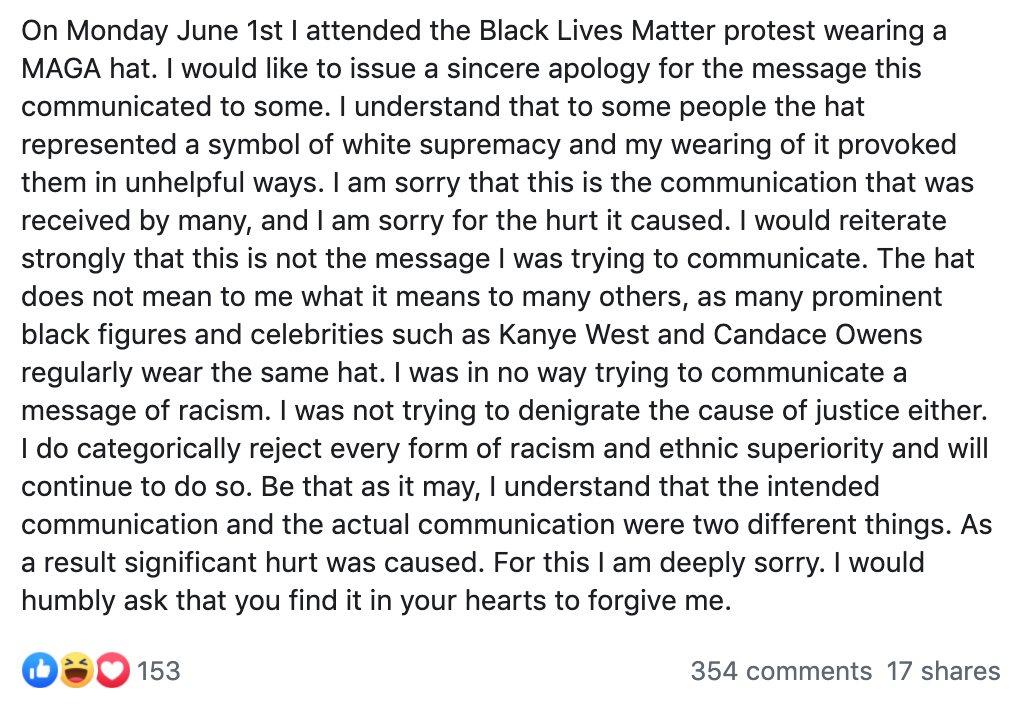Open the 354 comments link

click(781, 671)
